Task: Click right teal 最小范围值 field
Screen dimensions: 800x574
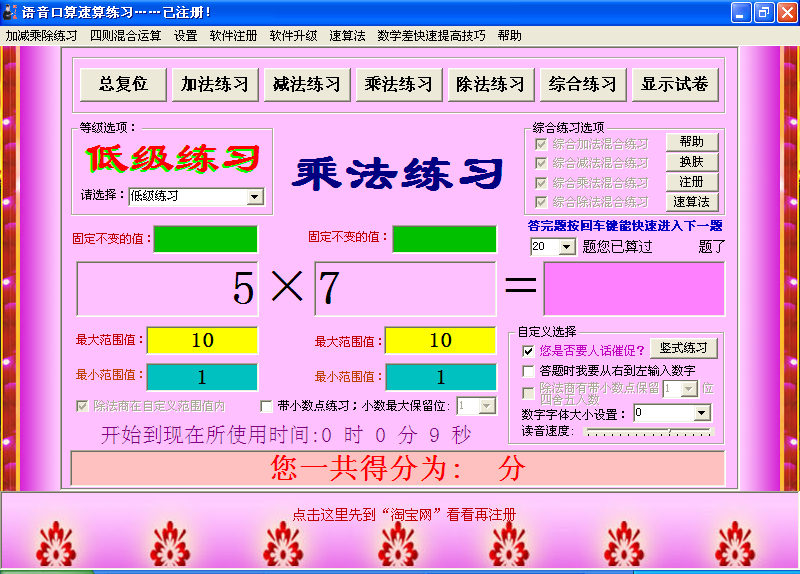Action: point(441,377)
